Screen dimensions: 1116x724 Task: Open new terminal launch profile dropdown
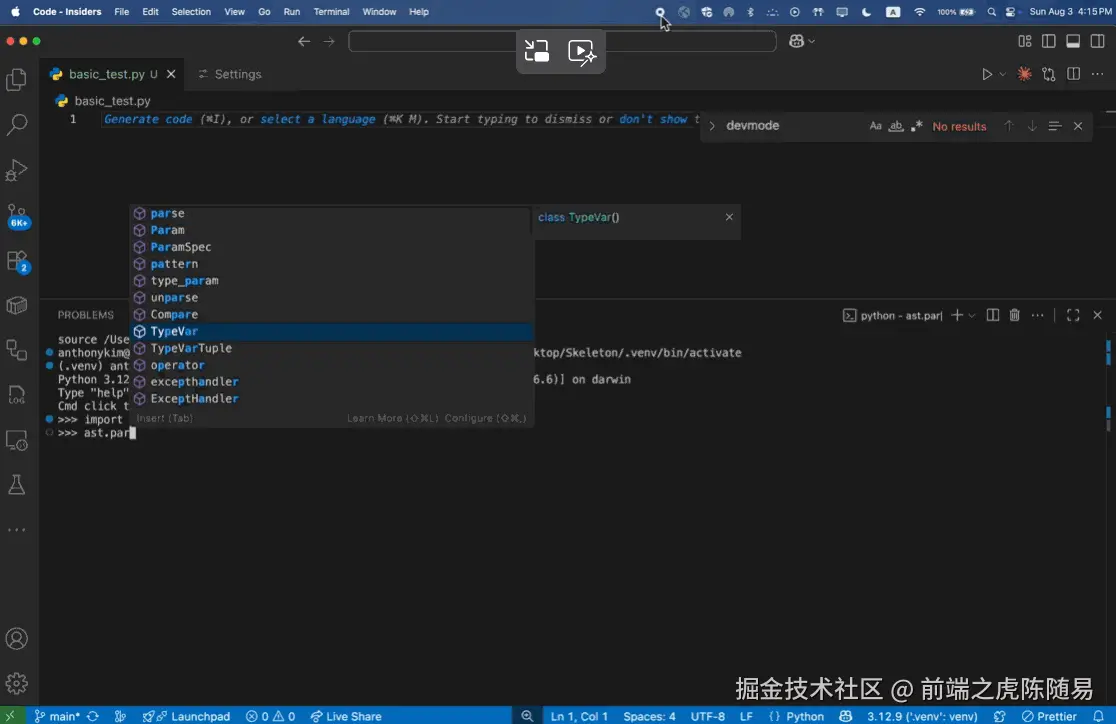click(972, 315)
